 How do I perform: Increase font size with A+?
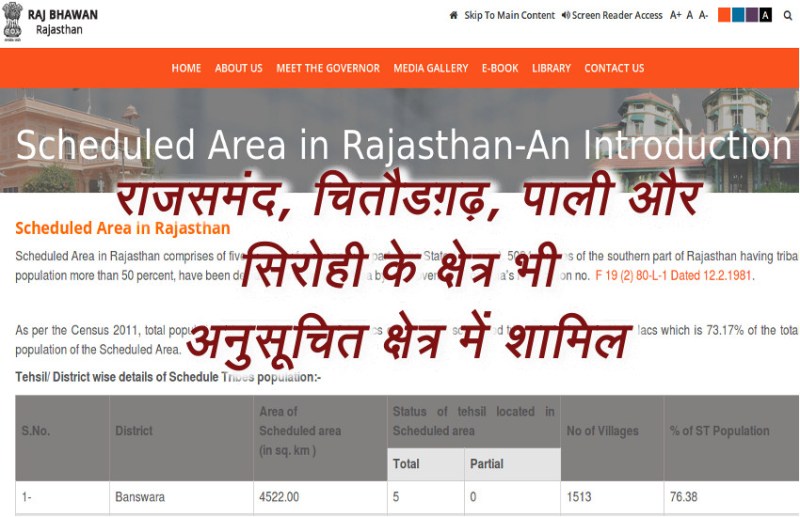point(676,16)
